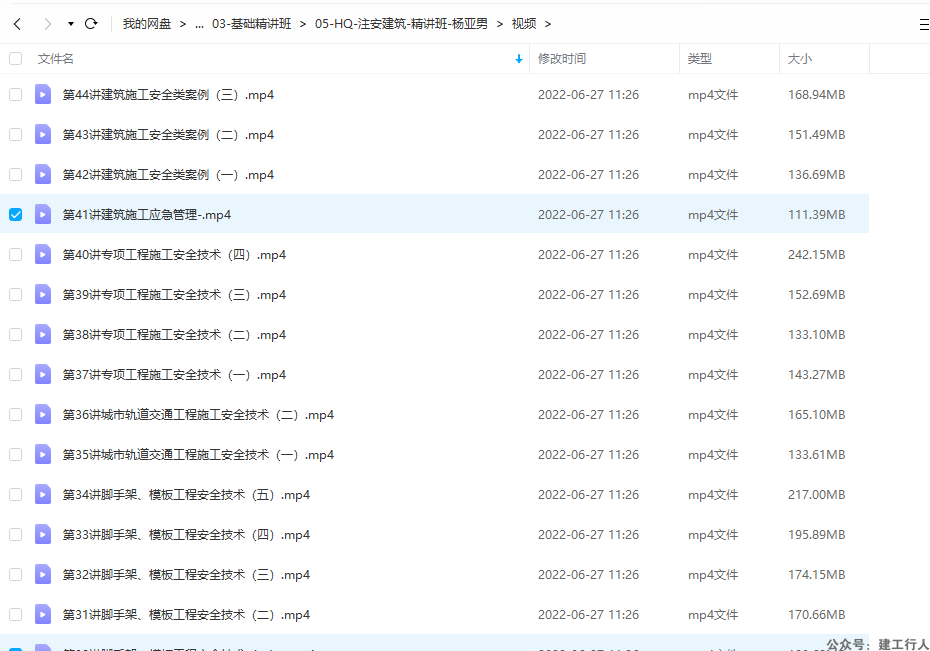The width and height of the screenshot is (930, 651).
Task: Navigate to 03-基础精讲班 breadcrumb folder
Action: pyautogui.click(x=251, y=24)
